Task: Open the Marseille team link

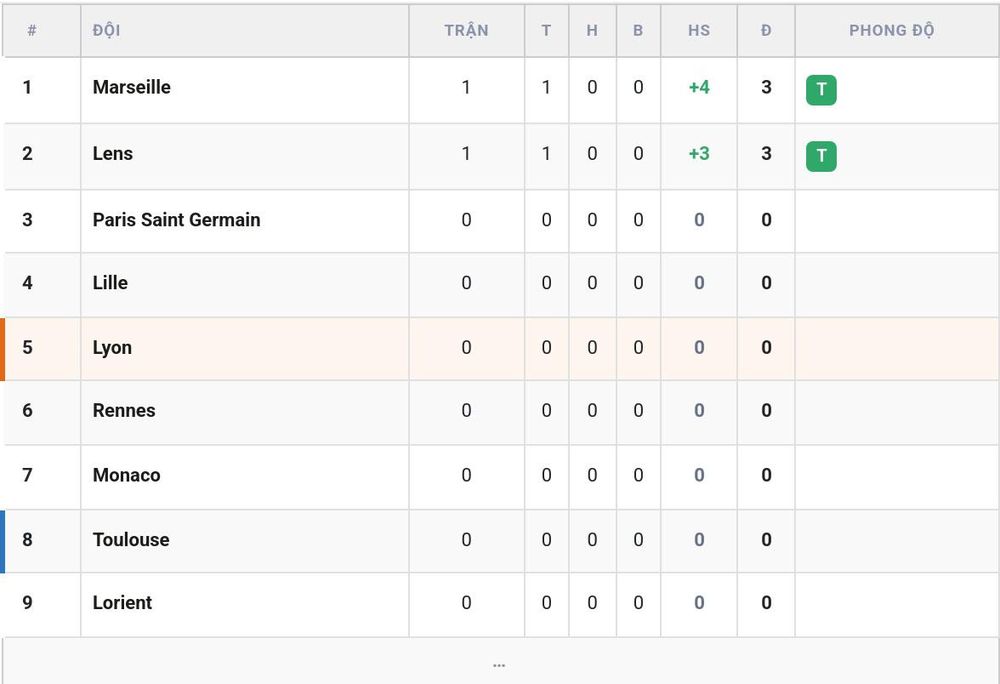Action: point(131,87)
